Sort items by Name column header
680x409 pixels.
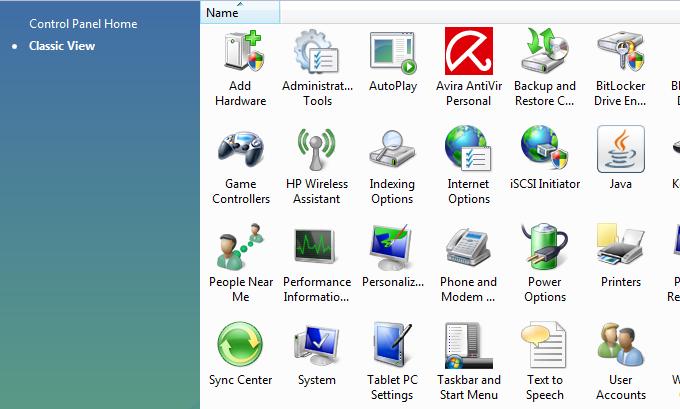pos(240,13)
